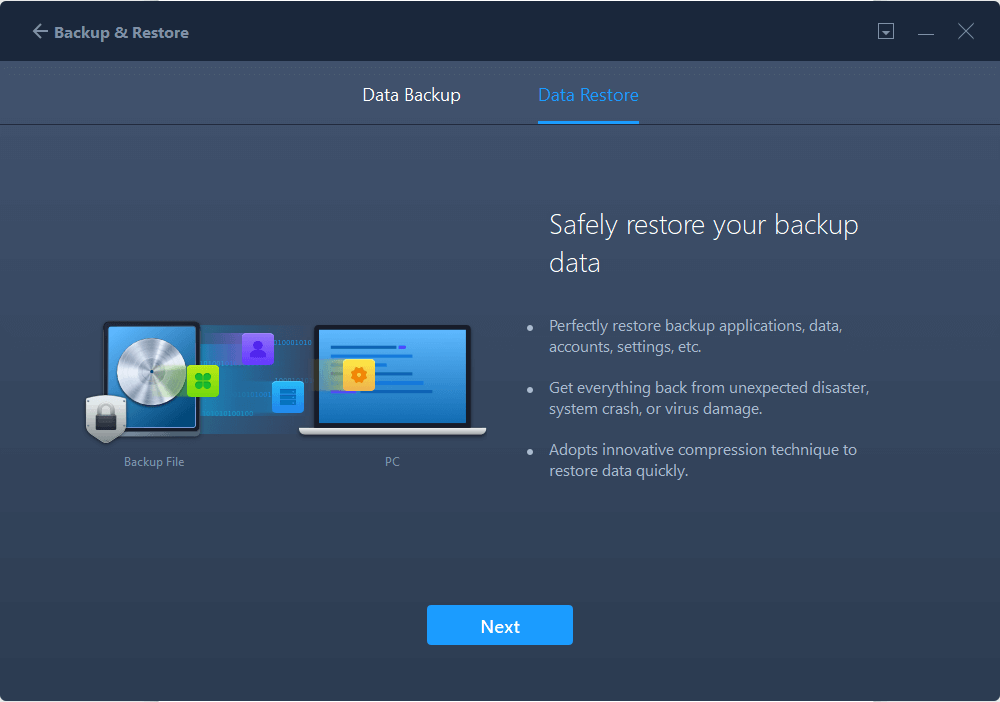Click the Backup File disk illustration

pos(152,378)
